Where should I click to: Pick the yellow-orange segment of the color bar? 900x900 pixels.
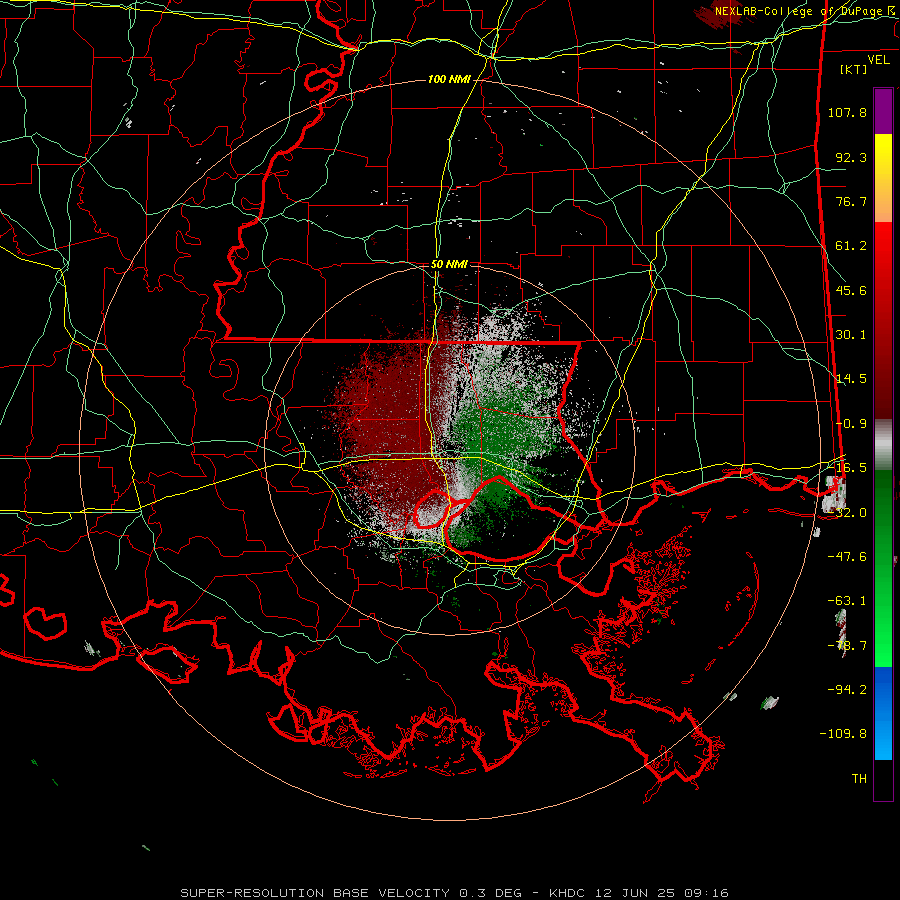883,178
